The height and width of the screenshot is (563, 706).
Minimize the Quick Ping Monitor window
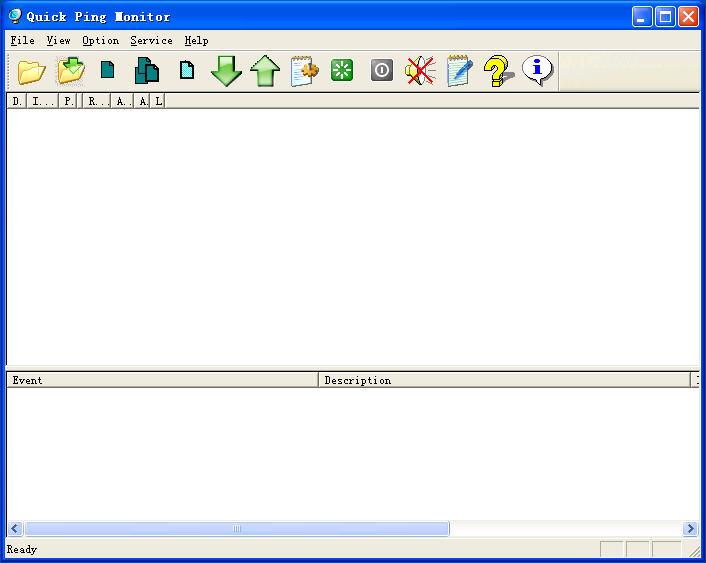pyautogui.click(x=642, y=17)
